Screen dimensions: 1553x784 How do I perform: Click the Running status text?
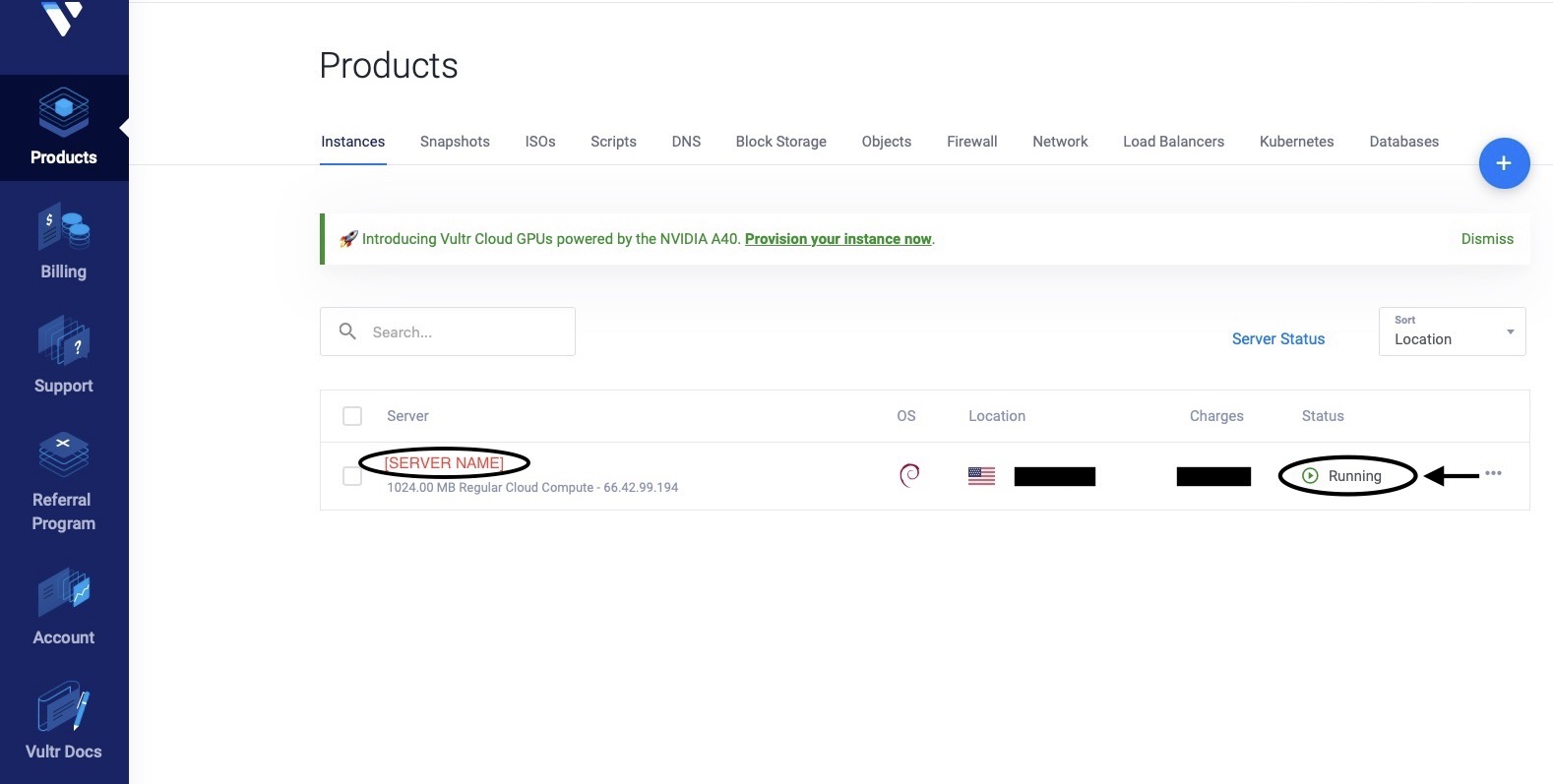click(1355, 476)
